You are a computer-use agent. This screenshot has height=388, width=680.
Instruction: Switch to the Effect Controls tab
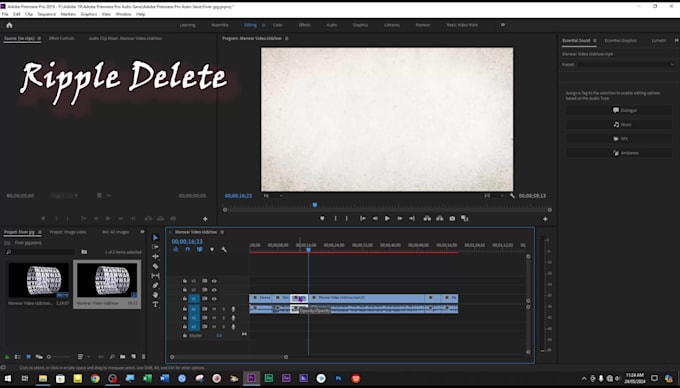62,38
